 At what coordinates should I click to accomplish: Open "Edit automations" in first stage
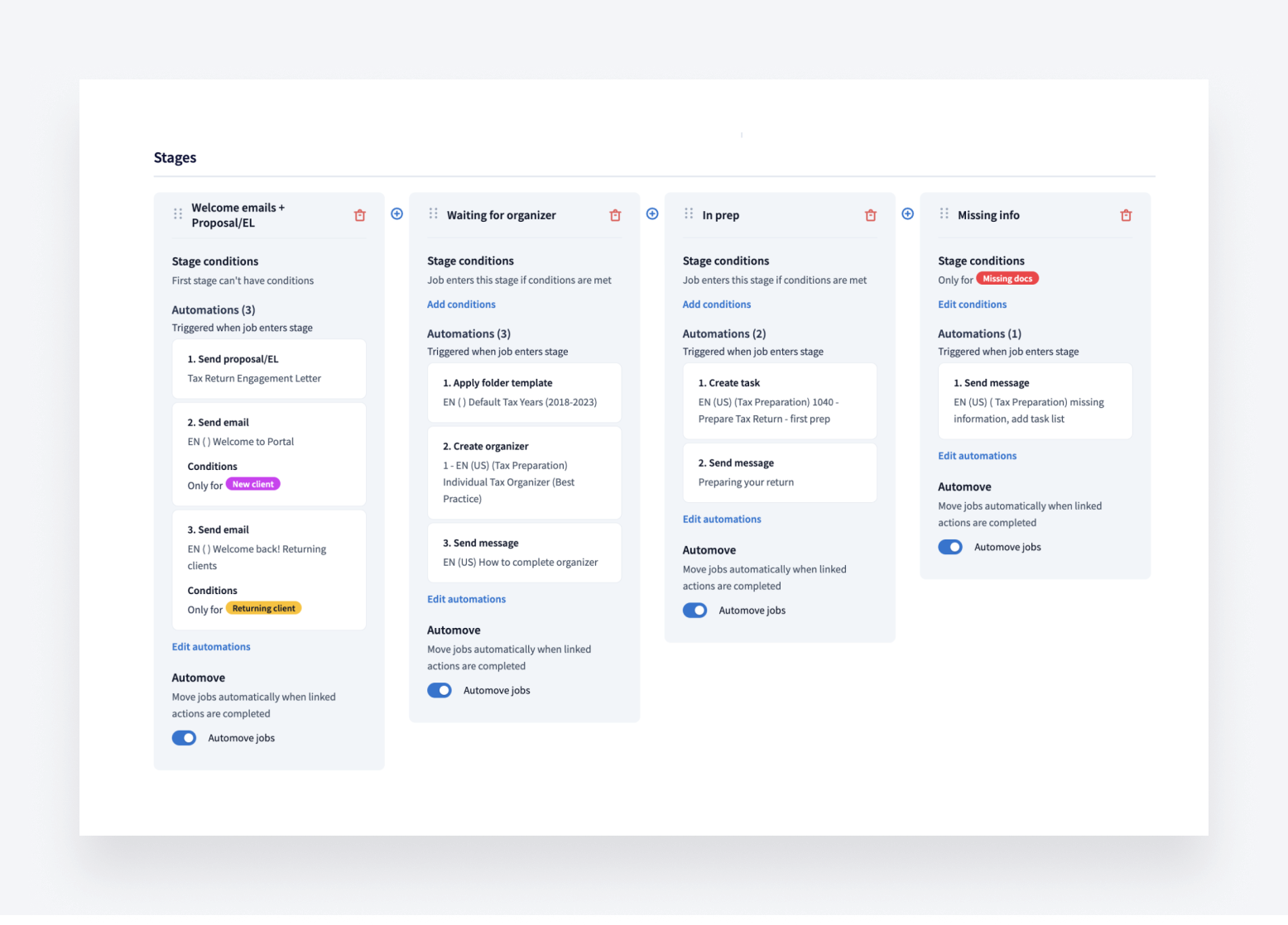[x=210, y=646]
